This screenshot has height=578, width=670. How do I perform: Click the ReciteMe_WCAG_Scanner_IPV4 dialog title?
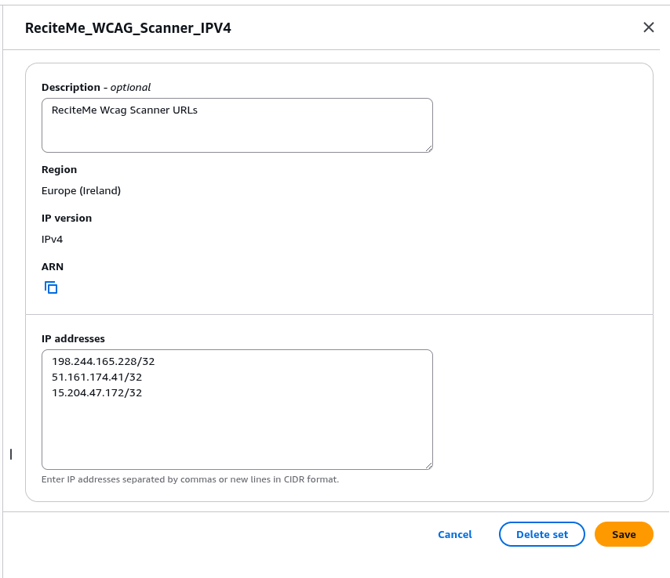(x=129, y=28)
